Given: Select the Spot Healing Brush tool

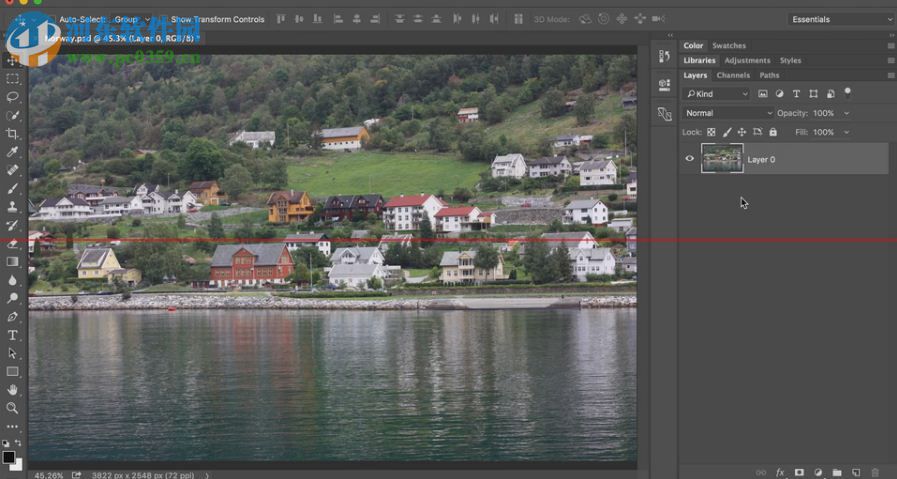Looking at the screenshot, I should [x=12, y=170].
